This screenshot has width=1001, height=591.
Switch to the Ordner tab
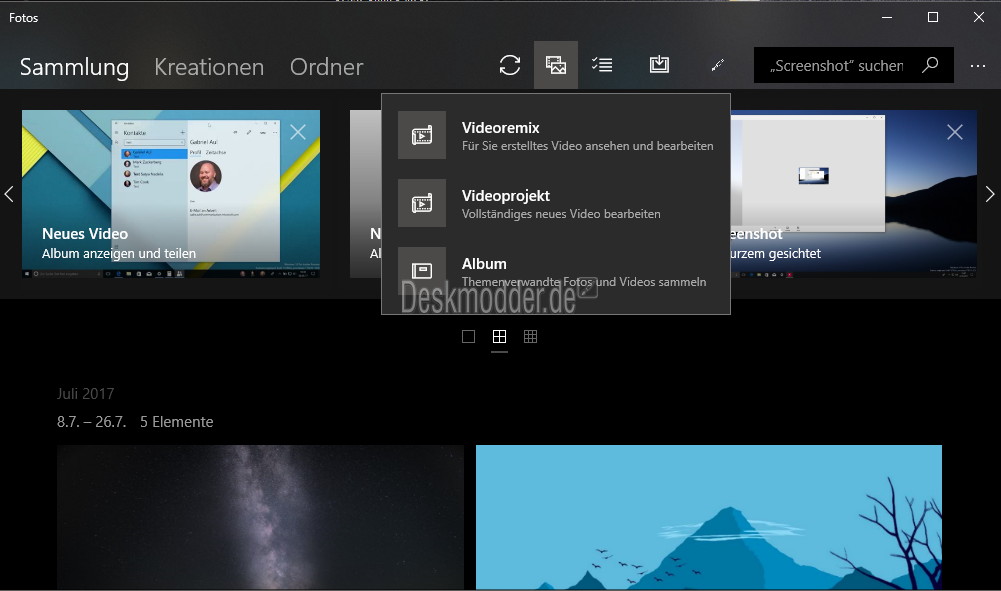coord(326,66)
